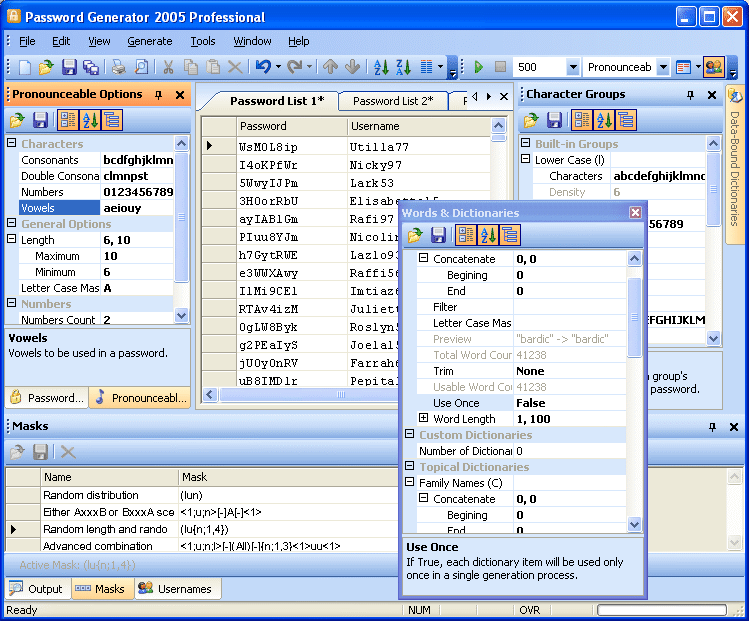The height and width of the screenshot is (621, 749).
Task: Click the Open file icon in main toolbar
Action: (46, 67)
